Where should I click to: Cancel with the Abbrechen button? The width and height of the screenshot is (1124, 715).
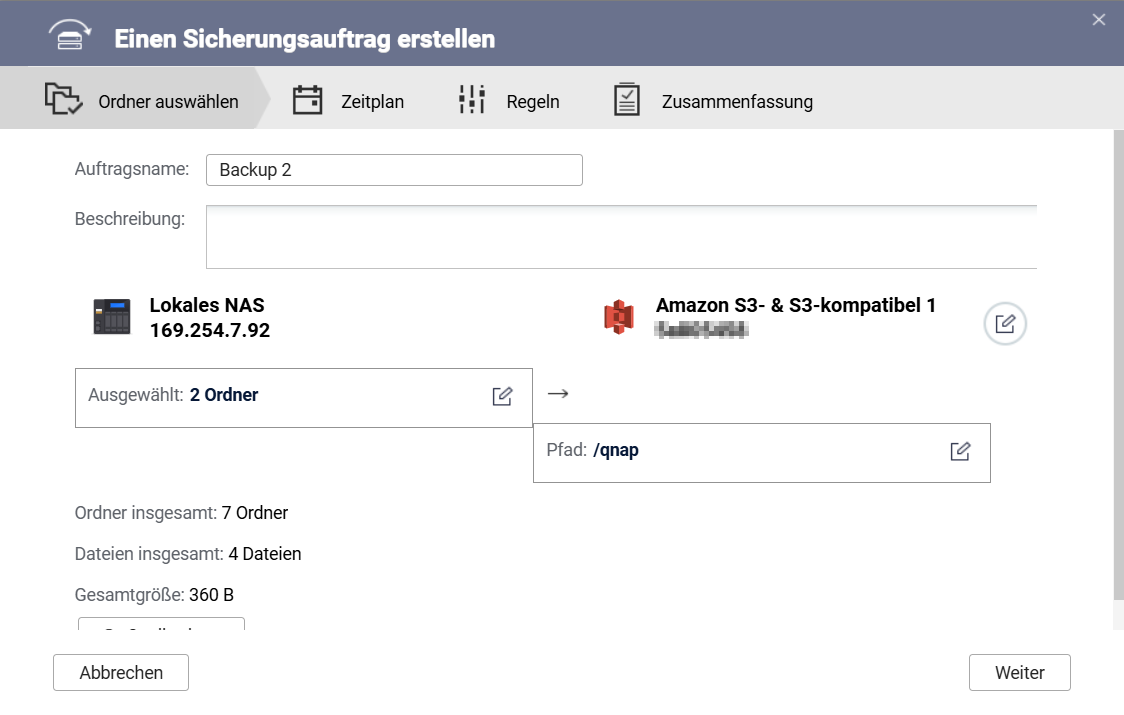tap(121, 673)
